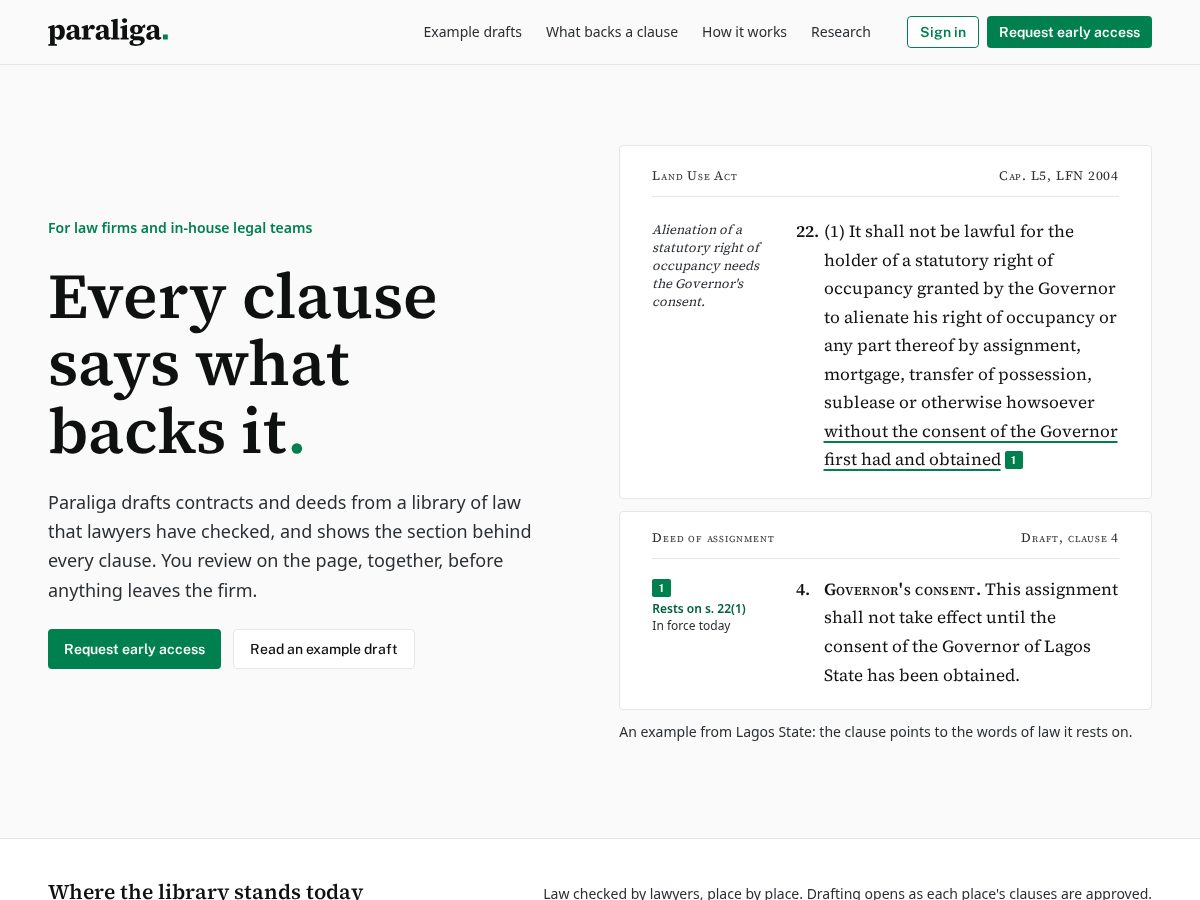Click the underlined text 'without the consent of the Governor'

[x=970, y=431]
